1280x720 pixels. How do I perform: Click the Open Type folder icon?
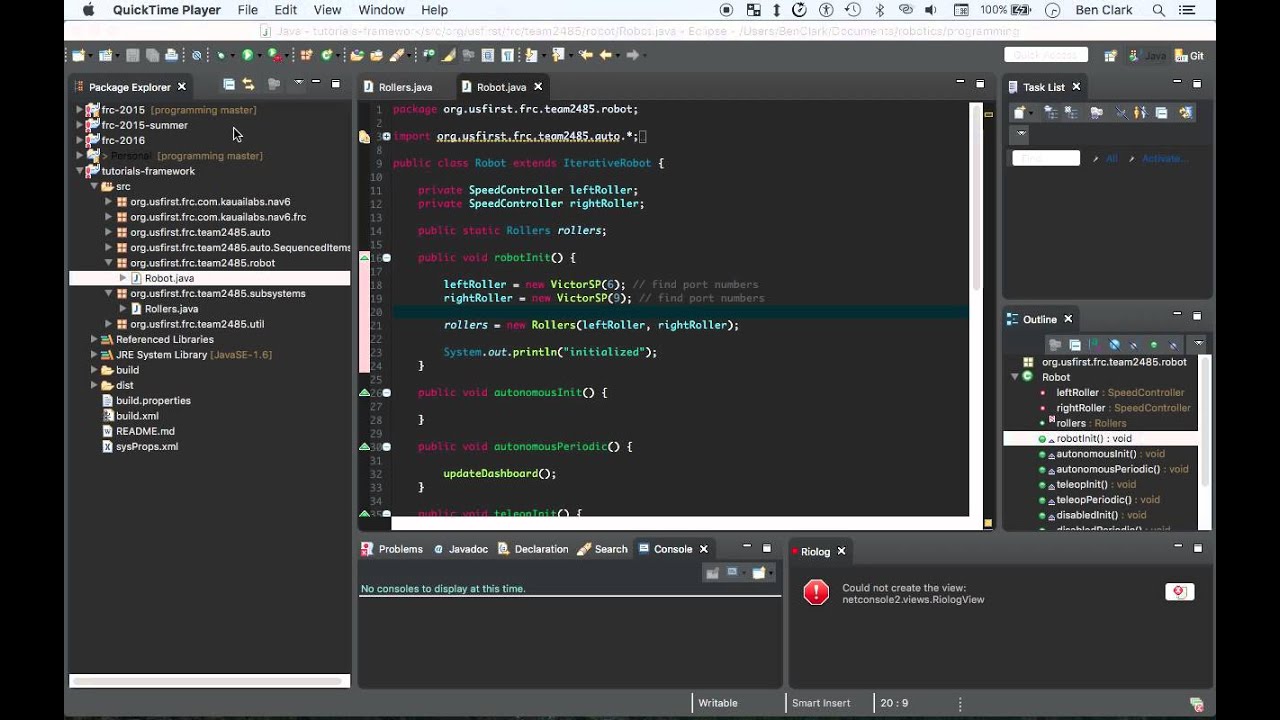357,55
